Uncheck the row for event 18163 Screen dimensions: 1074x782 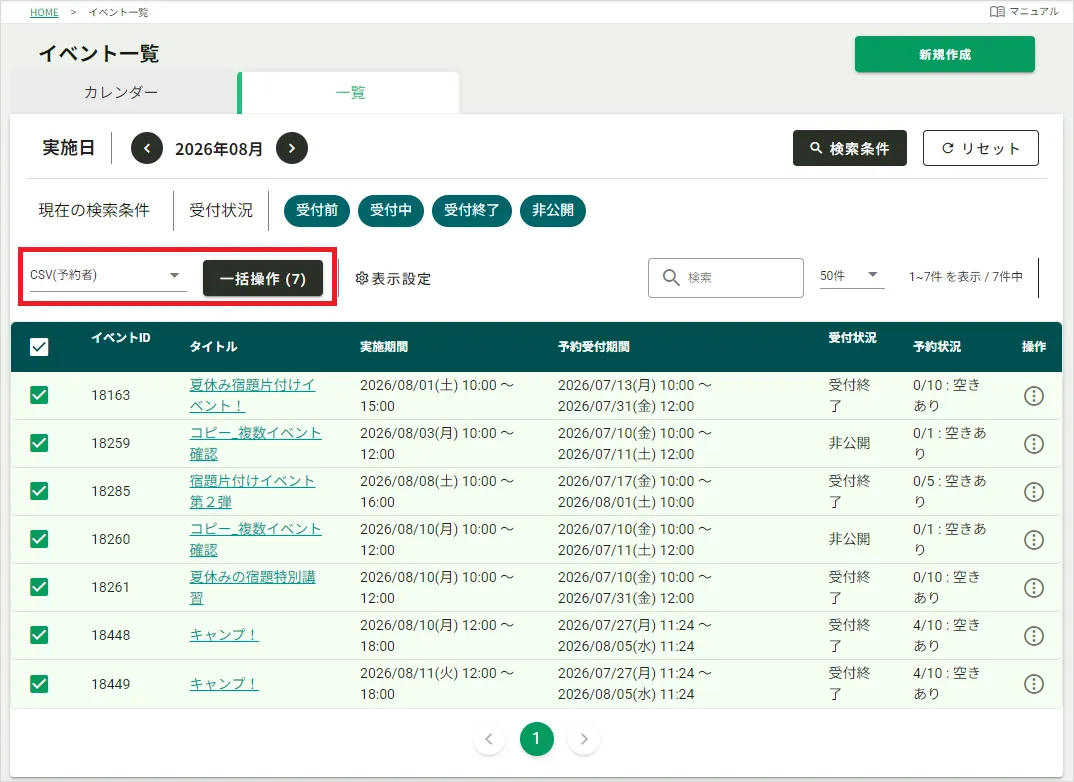[39, 395]
